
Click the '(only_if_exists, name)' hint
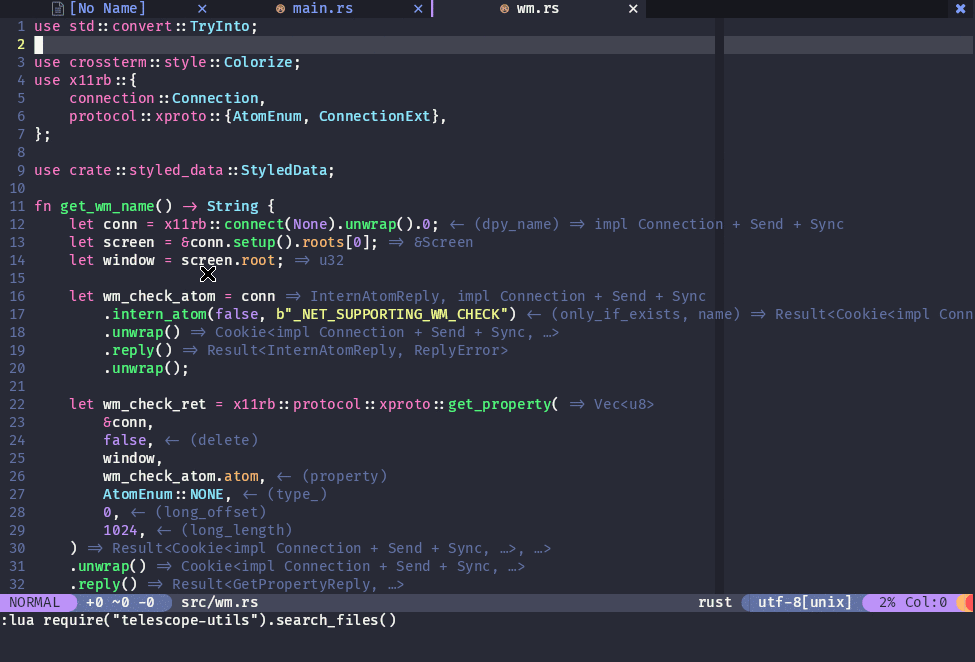coord(646,315)
